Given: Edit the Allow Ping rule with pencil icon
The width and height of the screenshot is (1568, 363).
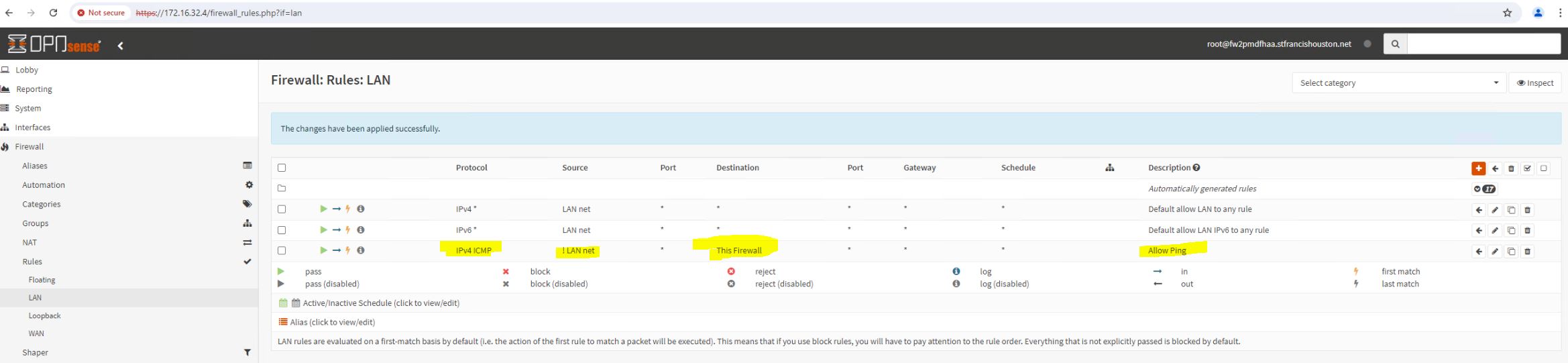Looking at the screenshot, I should click(1495, 252).
